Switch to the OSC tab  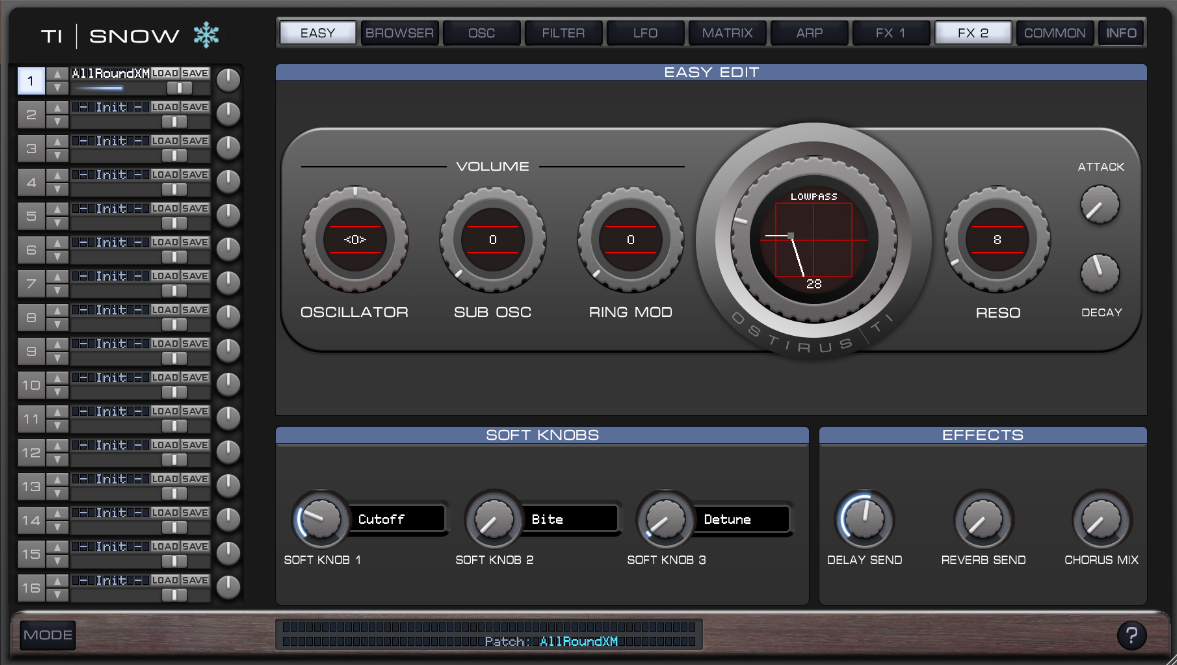tap(481, 33)
